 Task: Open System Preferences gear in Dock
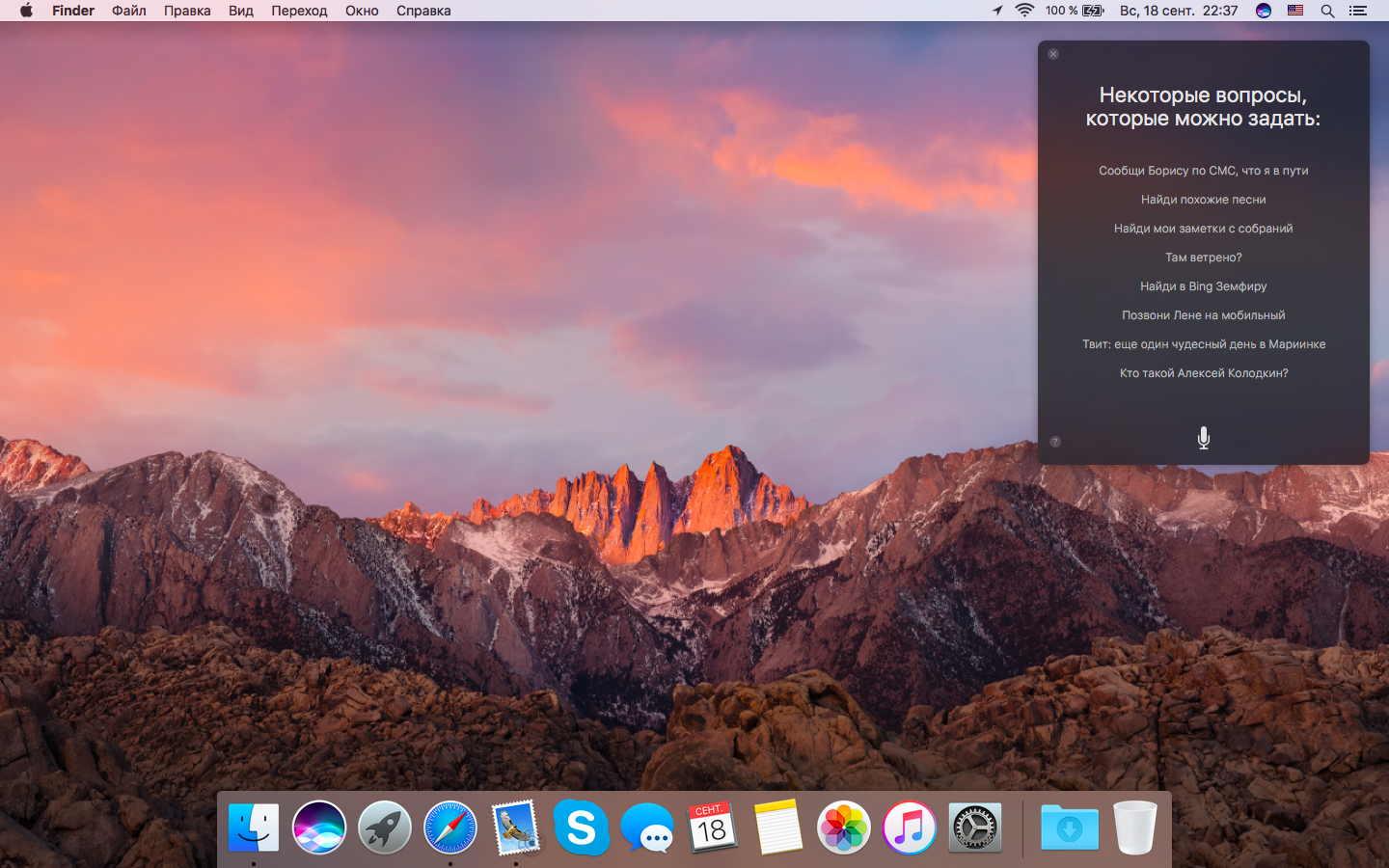pyautogui.click(x=975, y=827)
